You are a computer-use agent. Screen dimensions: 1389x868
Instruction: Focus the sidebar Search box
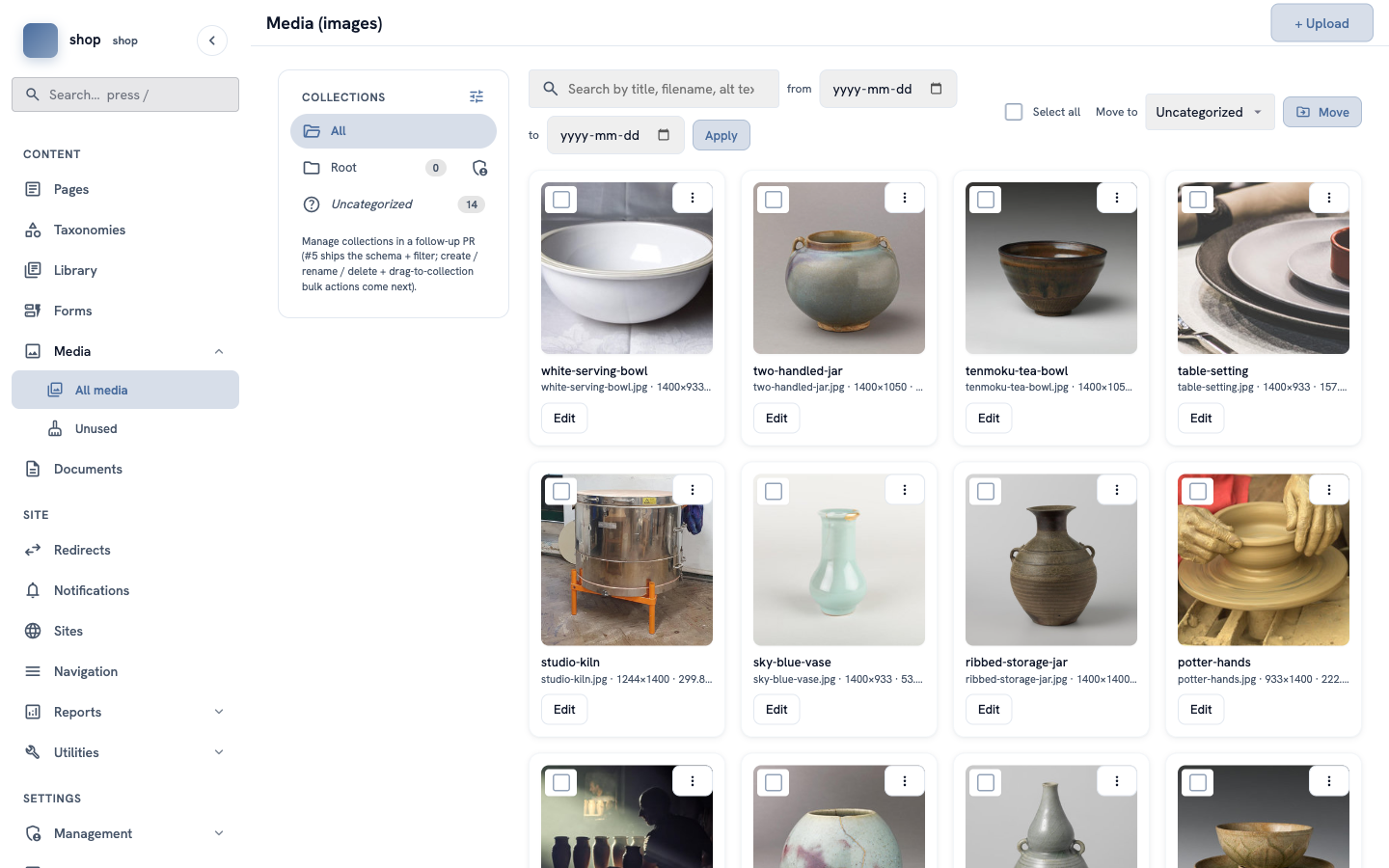125,95
